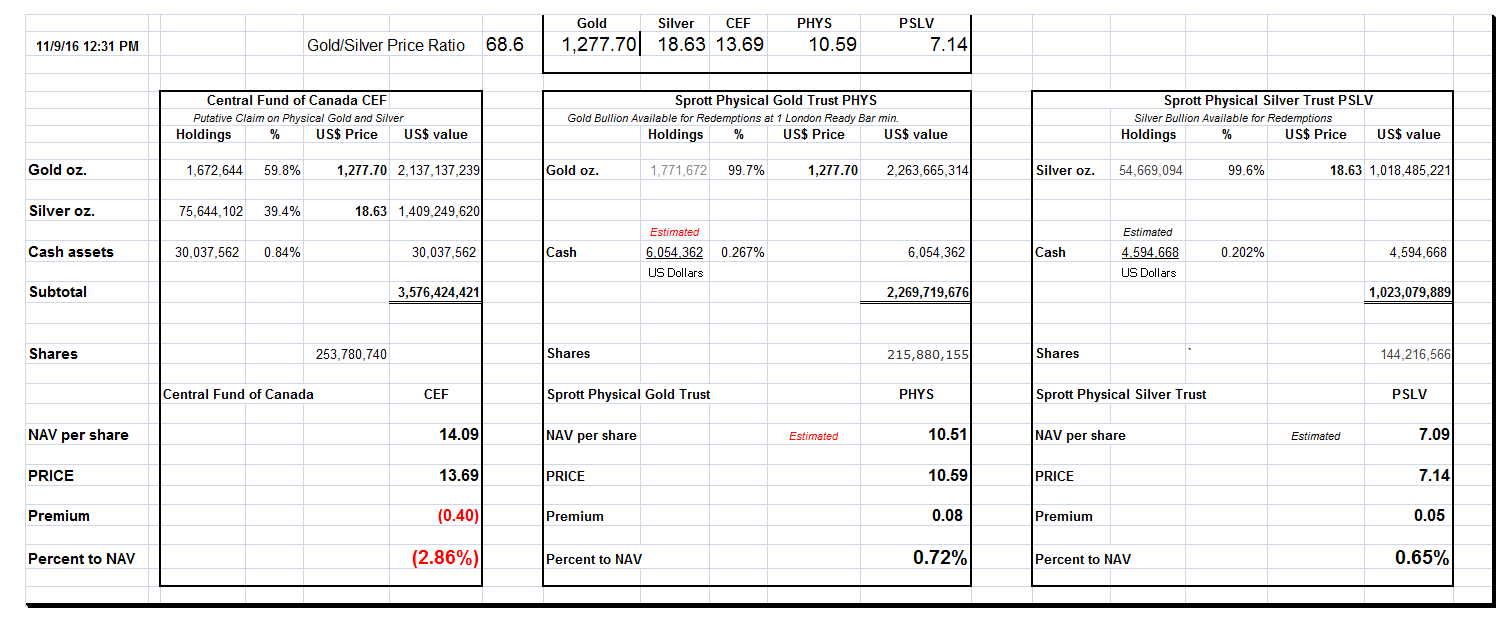The height and width of the screenshot is (621, 1503).
Task: Select PHYS gold percent 99.7%
Action: 746,171
